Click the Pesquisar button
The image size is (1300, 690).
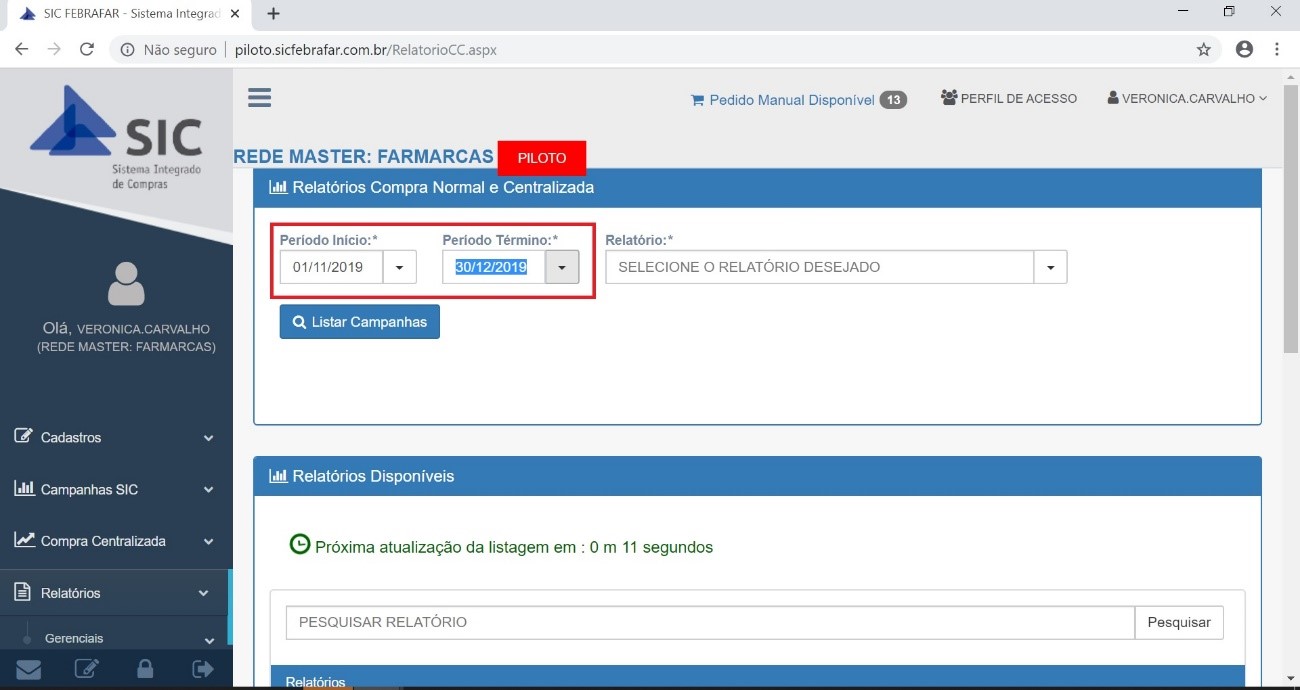(1178, 622)
